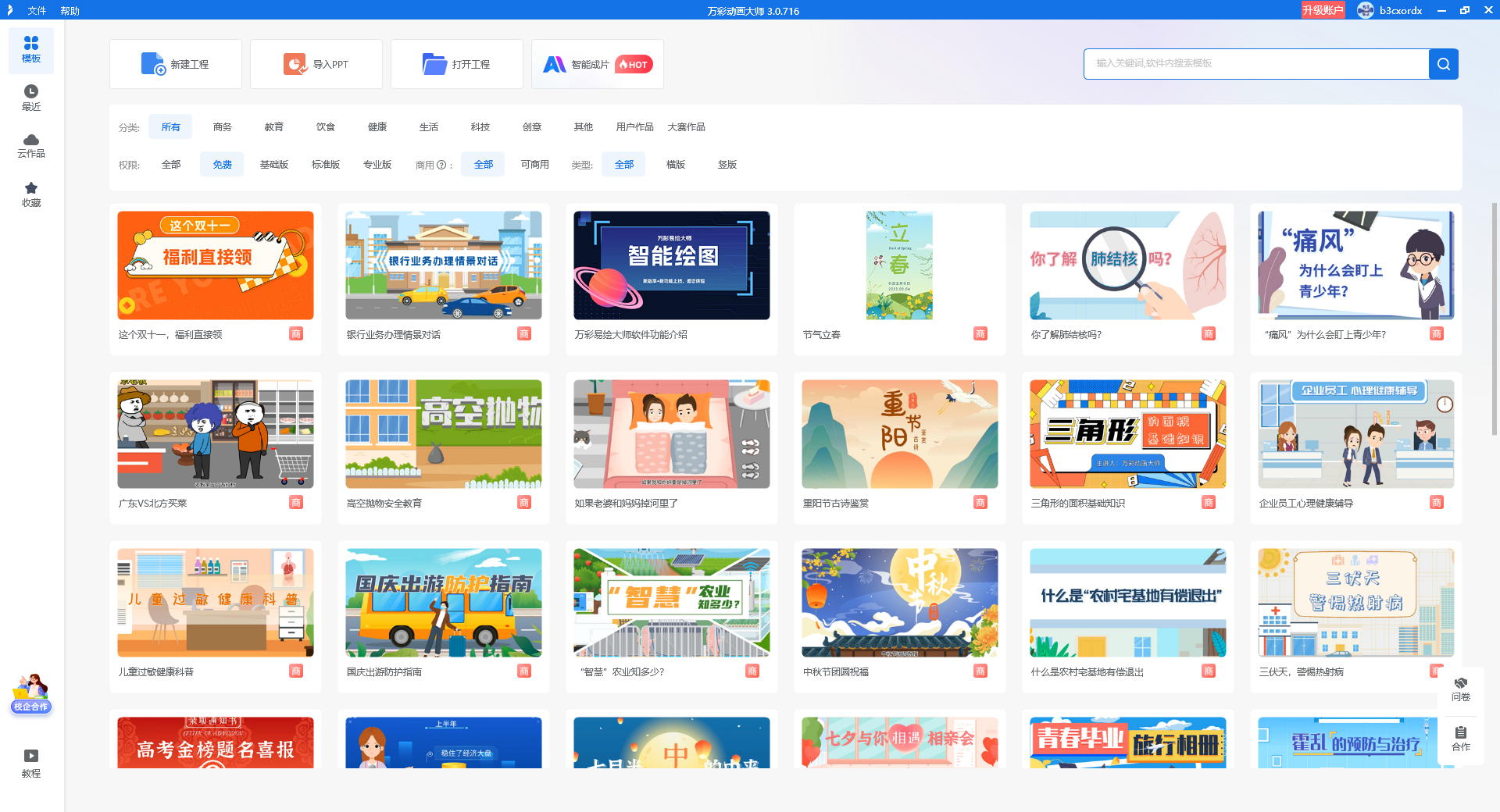
Task: Open the 文件 menu
Action: click(x=37, y=11)
